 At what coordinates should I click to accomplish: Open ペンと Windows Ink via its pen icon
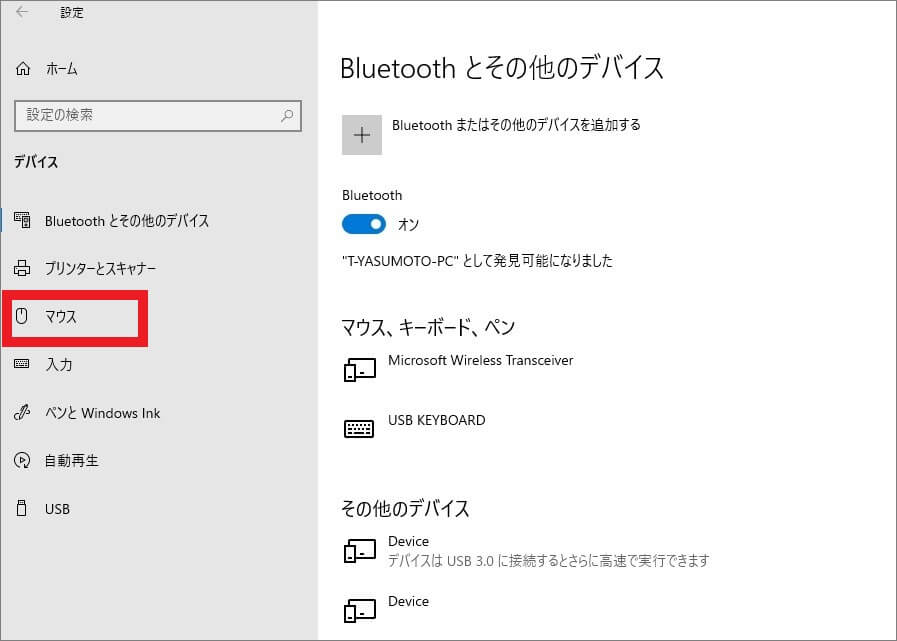[x=22, y=413]
